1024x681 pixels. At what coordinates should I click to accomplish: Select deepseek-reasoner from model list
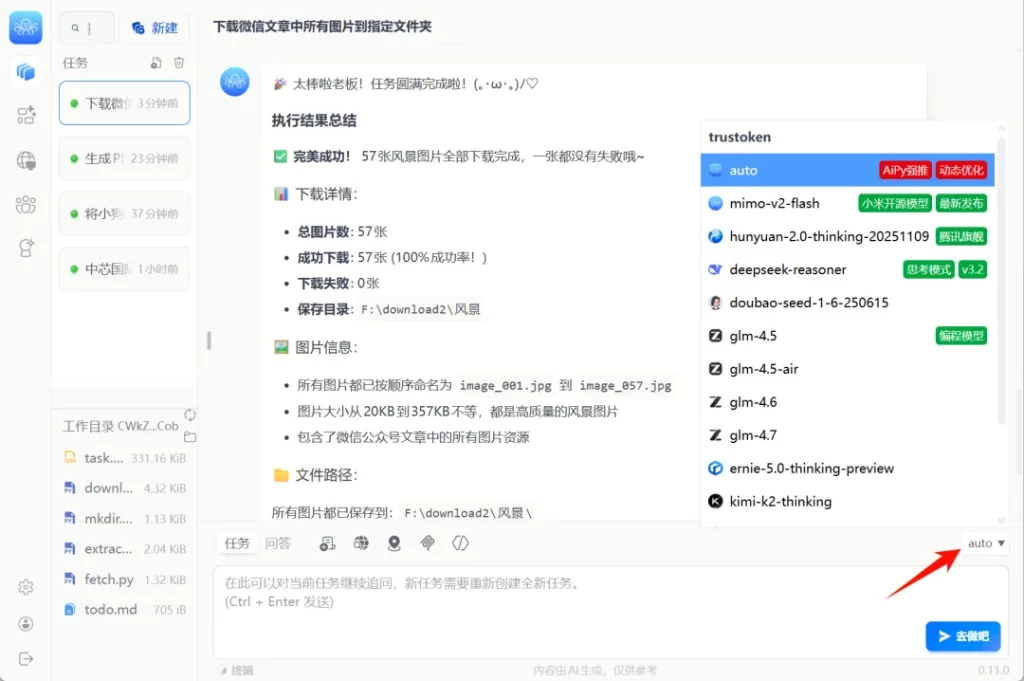[788, 269]
